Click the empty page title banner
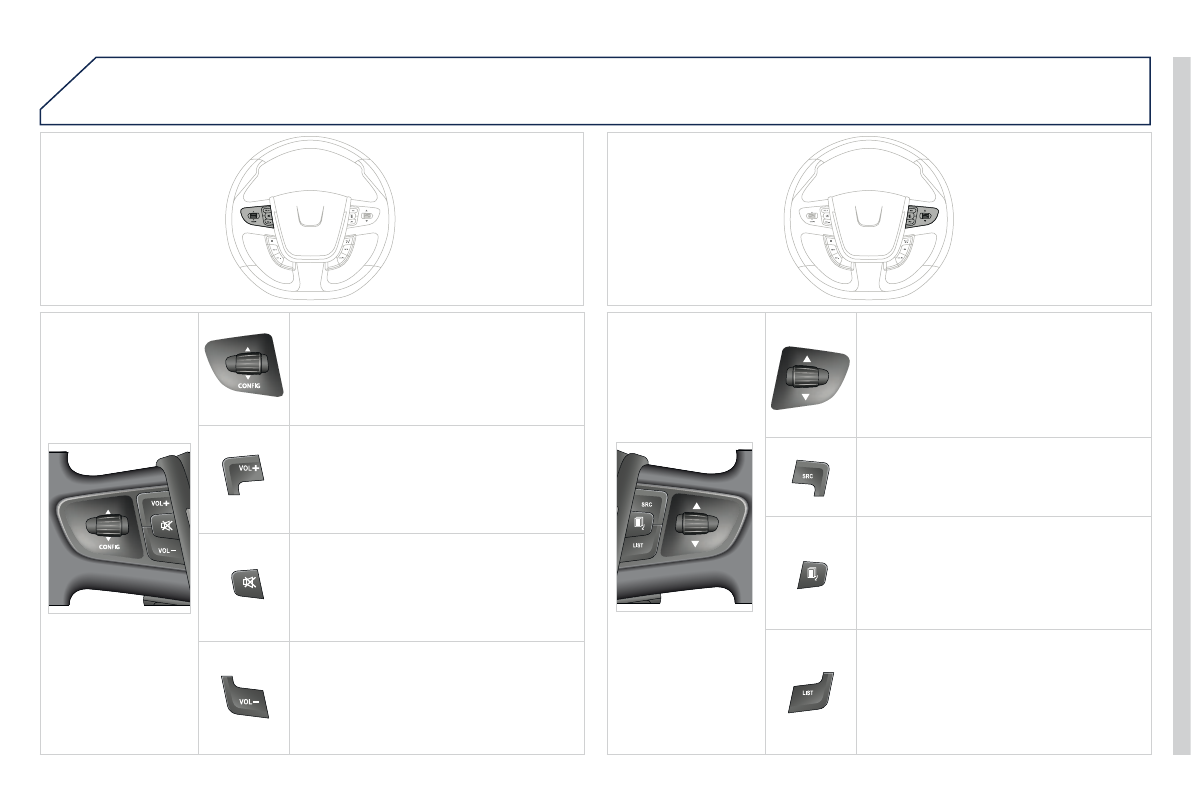Viewport: 1191px width, 794px height. [x=596, y=90]
